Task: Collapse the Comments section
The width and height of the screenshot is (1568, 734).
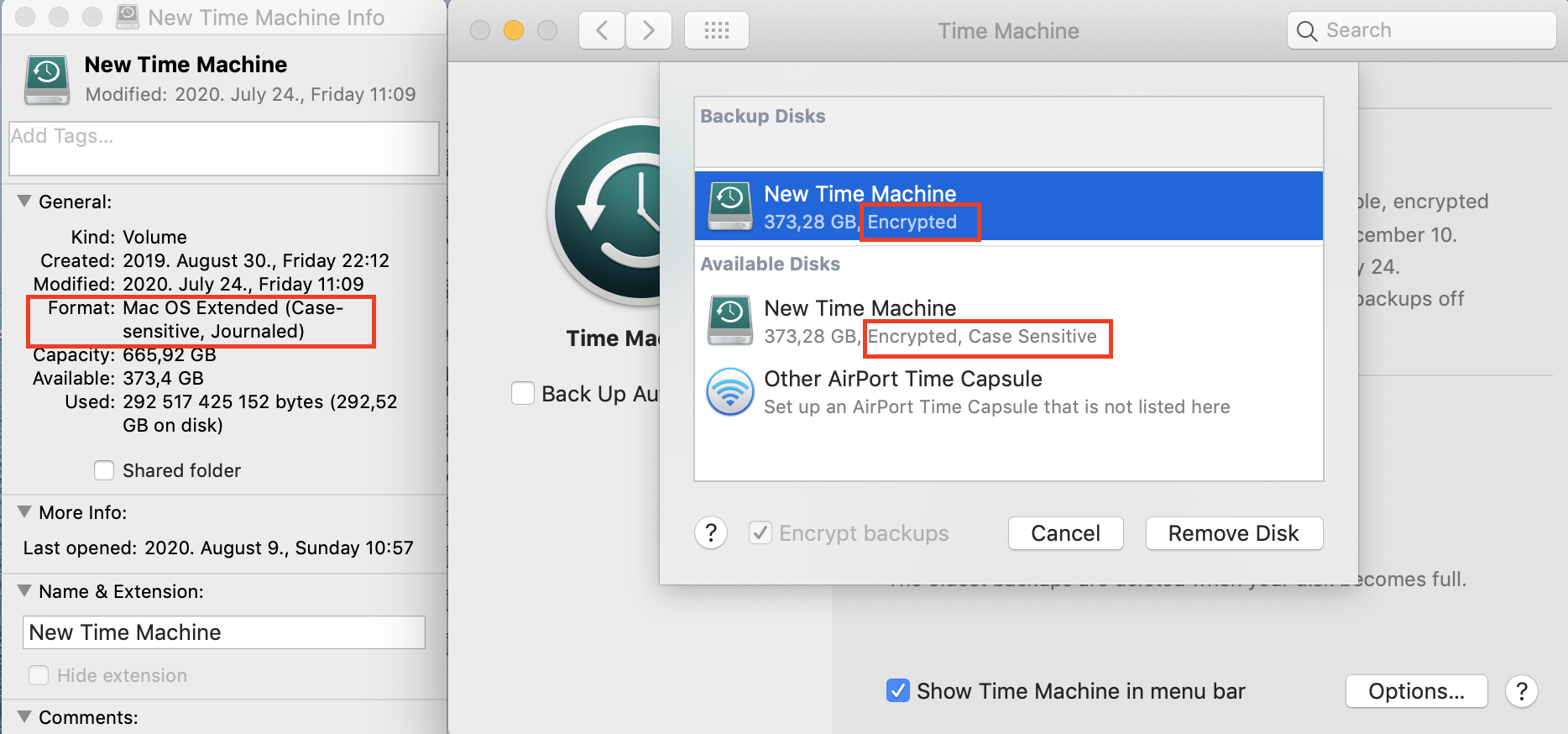Action: 24,716
